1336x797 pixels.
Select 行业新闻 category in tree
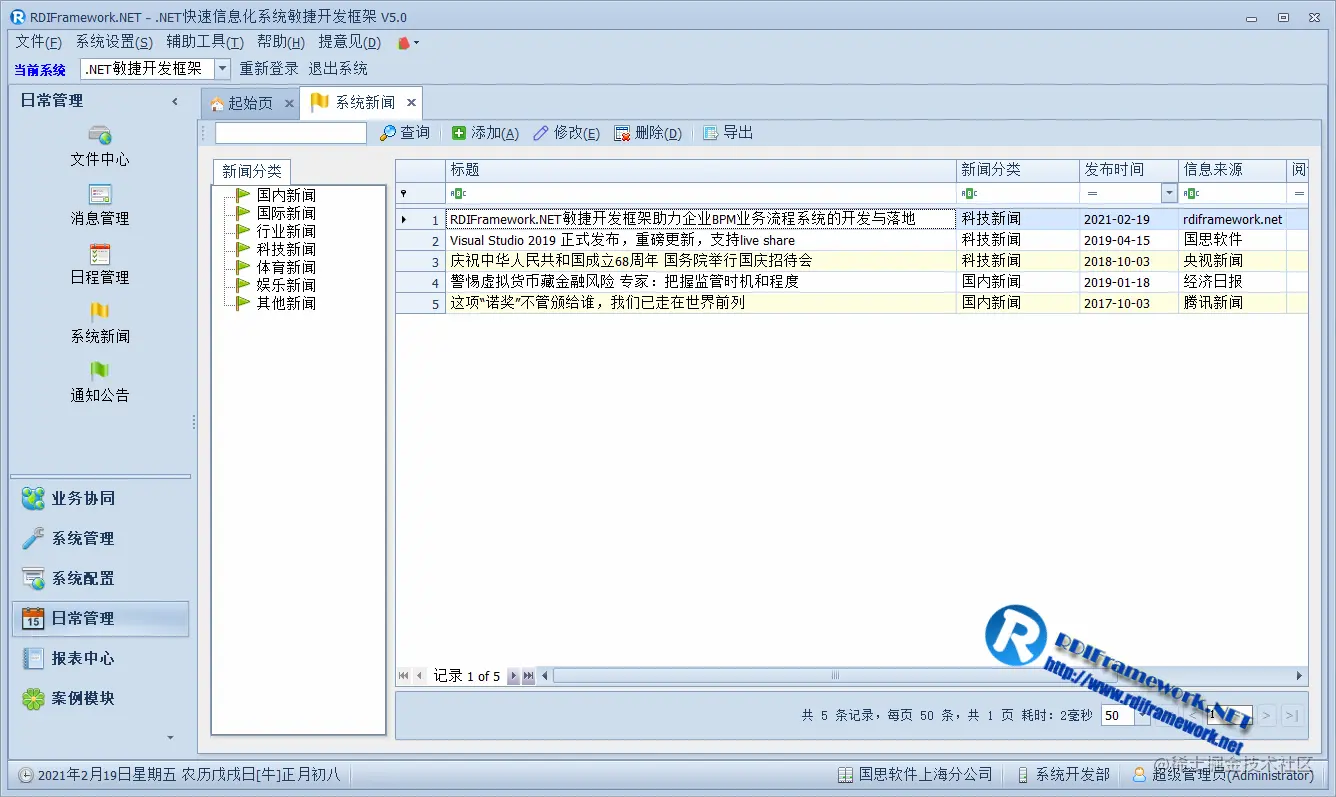pyautogui.click(x=286, y=231)
